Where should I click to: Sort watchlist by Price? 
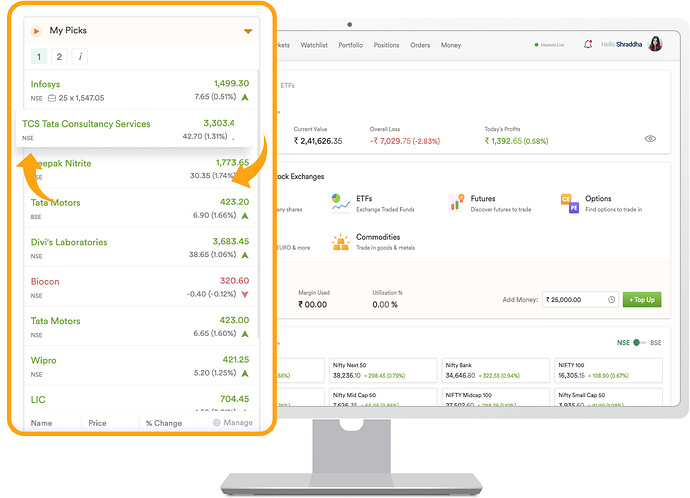(x=97, y=423)
